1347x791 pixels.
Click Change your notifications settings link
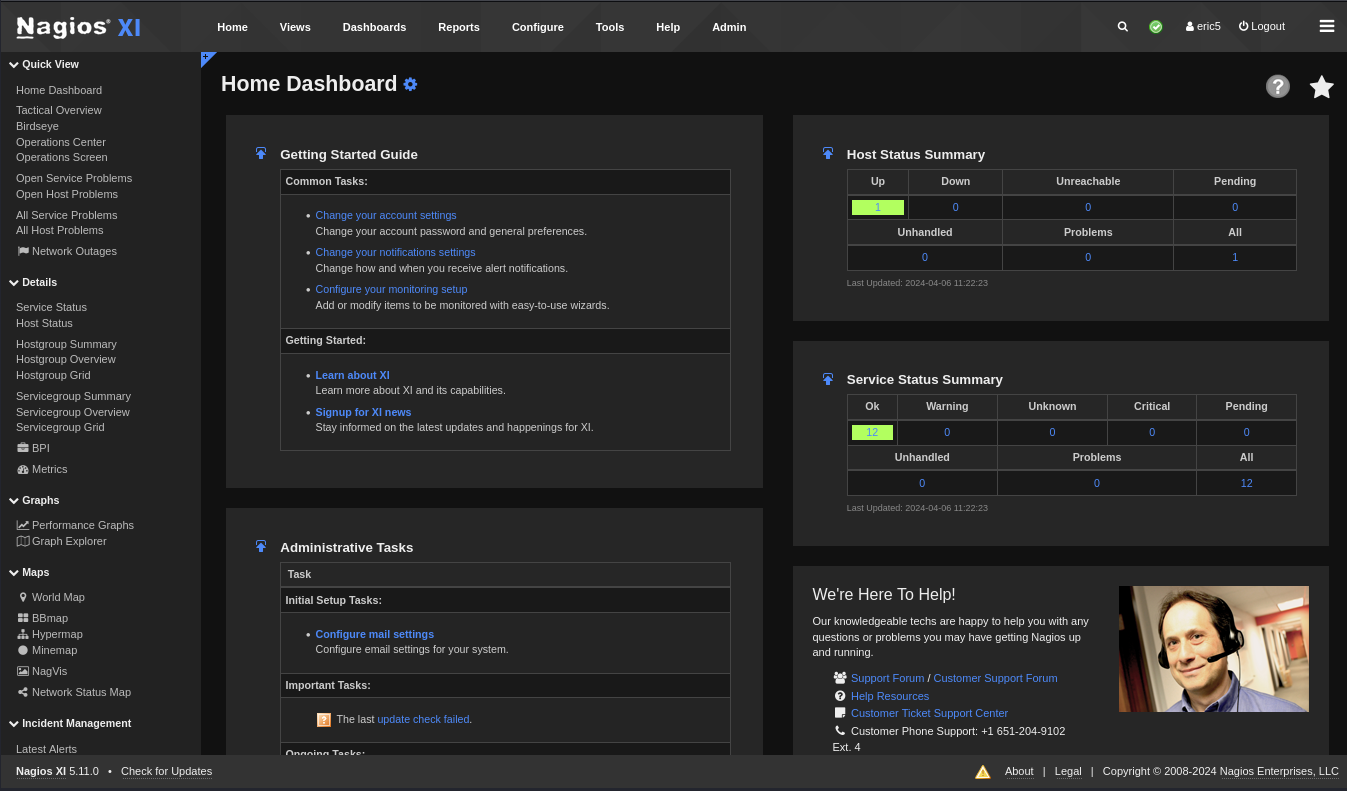point(395,252)
